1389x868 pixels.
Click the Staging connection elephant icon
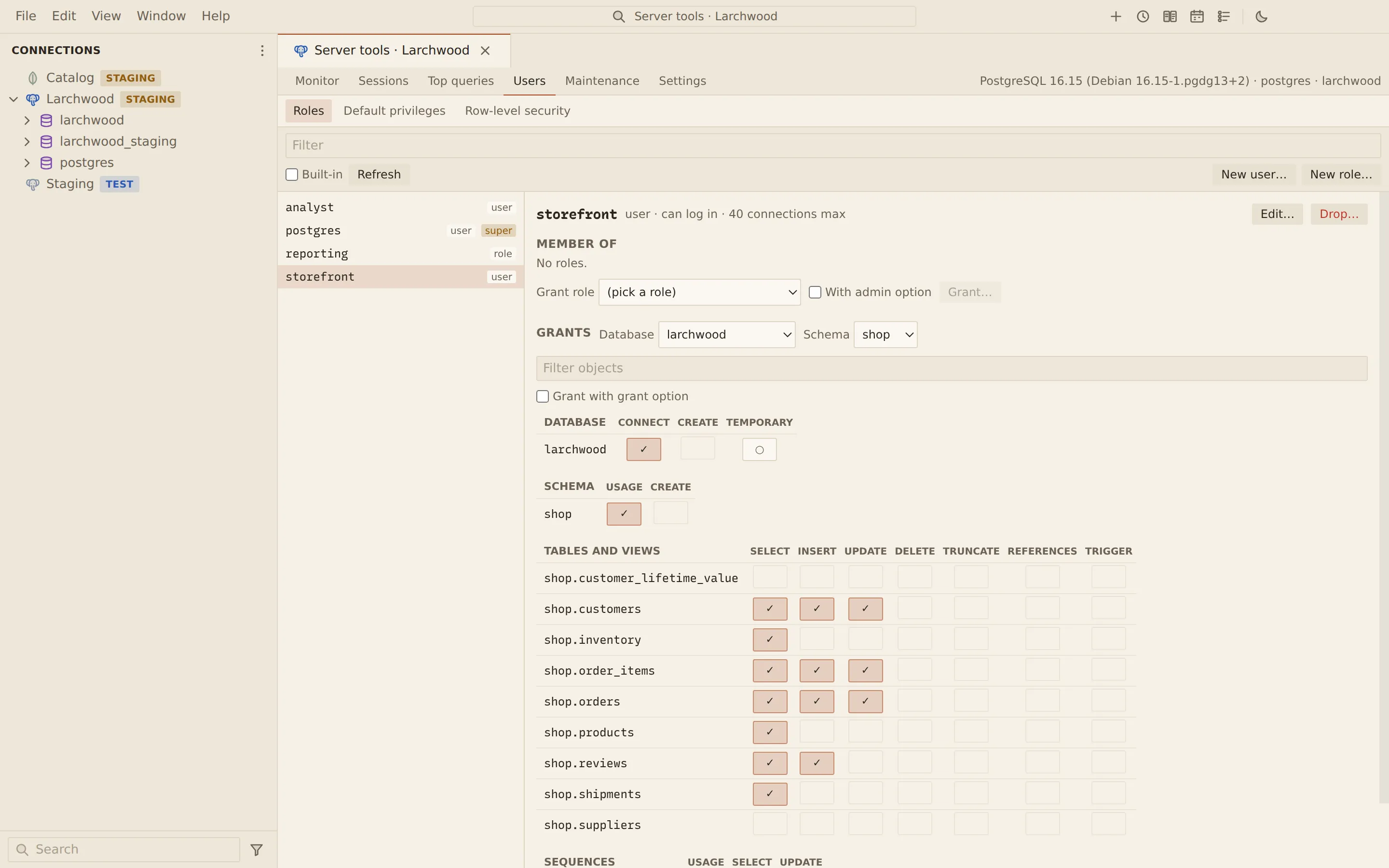[x=33, y=184]
